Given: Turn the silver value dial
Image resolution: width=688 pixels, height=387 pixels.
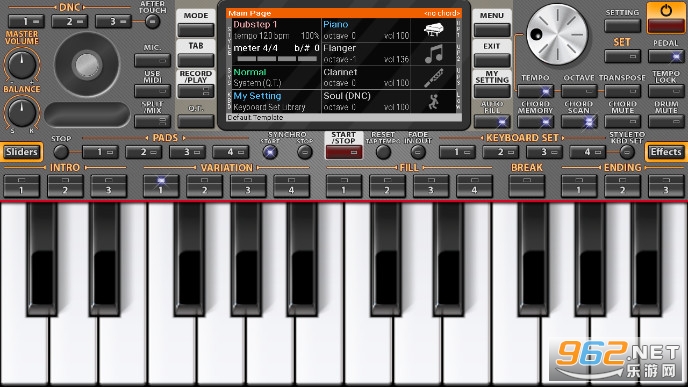Looking at the screenshot, I should pyautogui.click(x=557, y=35).
